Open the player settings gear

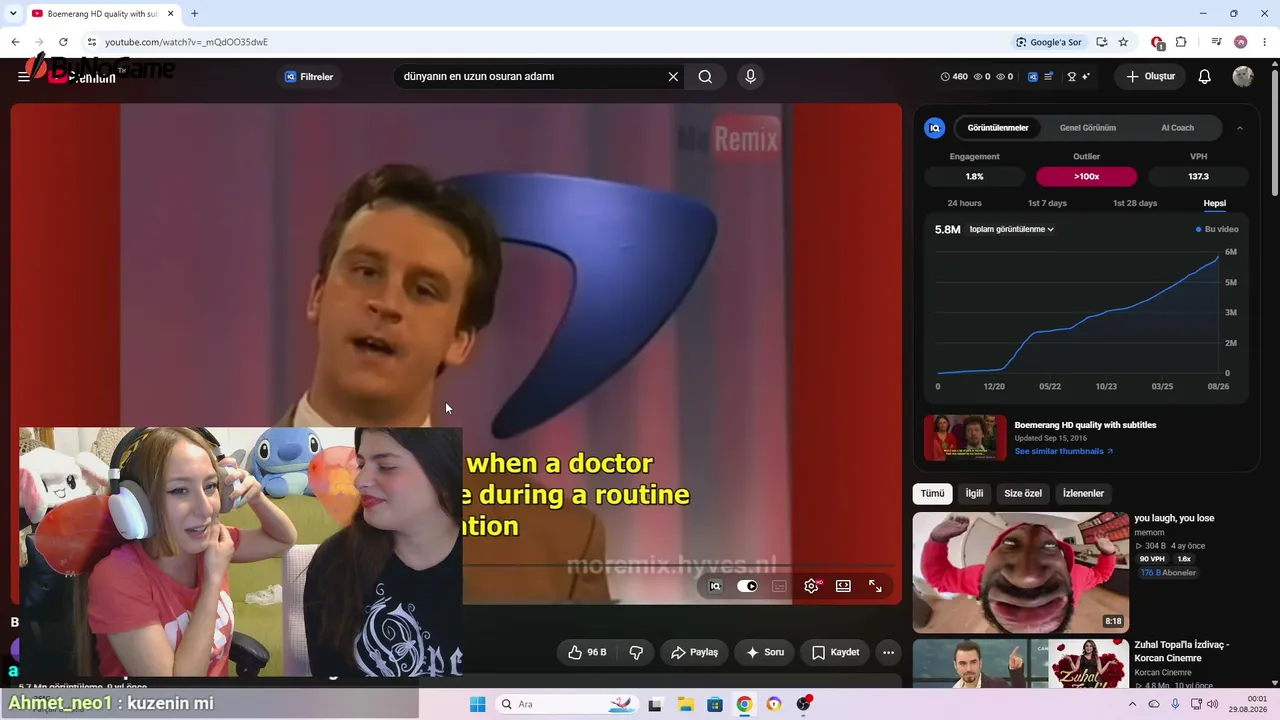[811, 586]
